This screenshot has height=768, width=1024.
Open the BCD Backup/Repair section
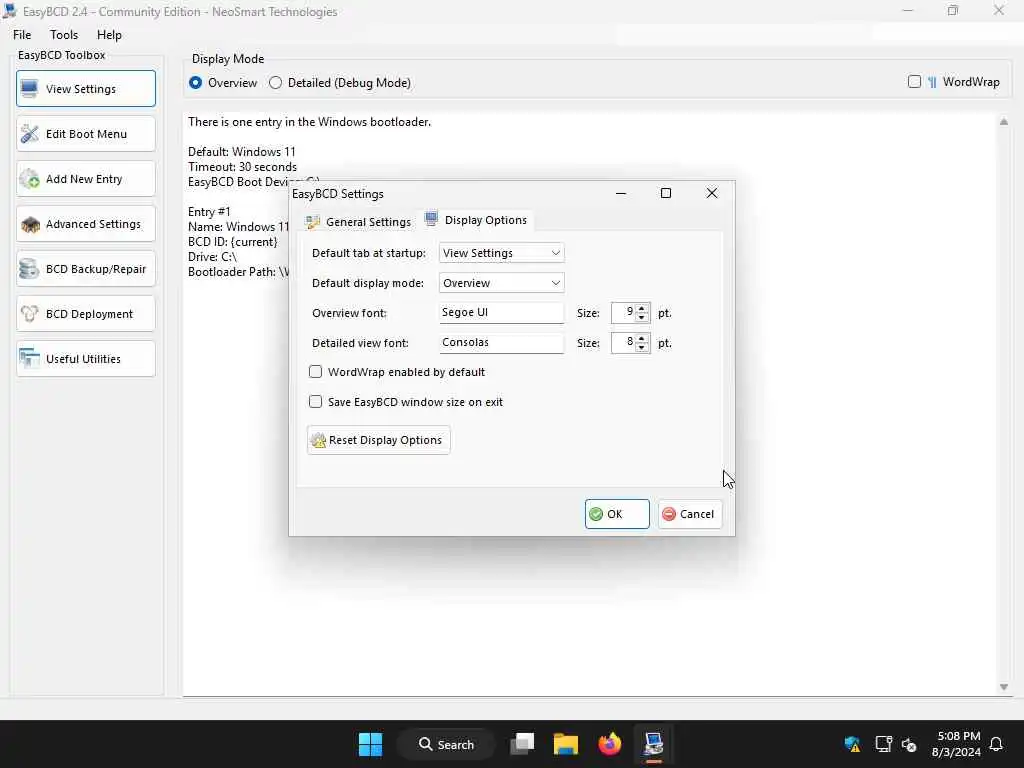click(86, 268)
